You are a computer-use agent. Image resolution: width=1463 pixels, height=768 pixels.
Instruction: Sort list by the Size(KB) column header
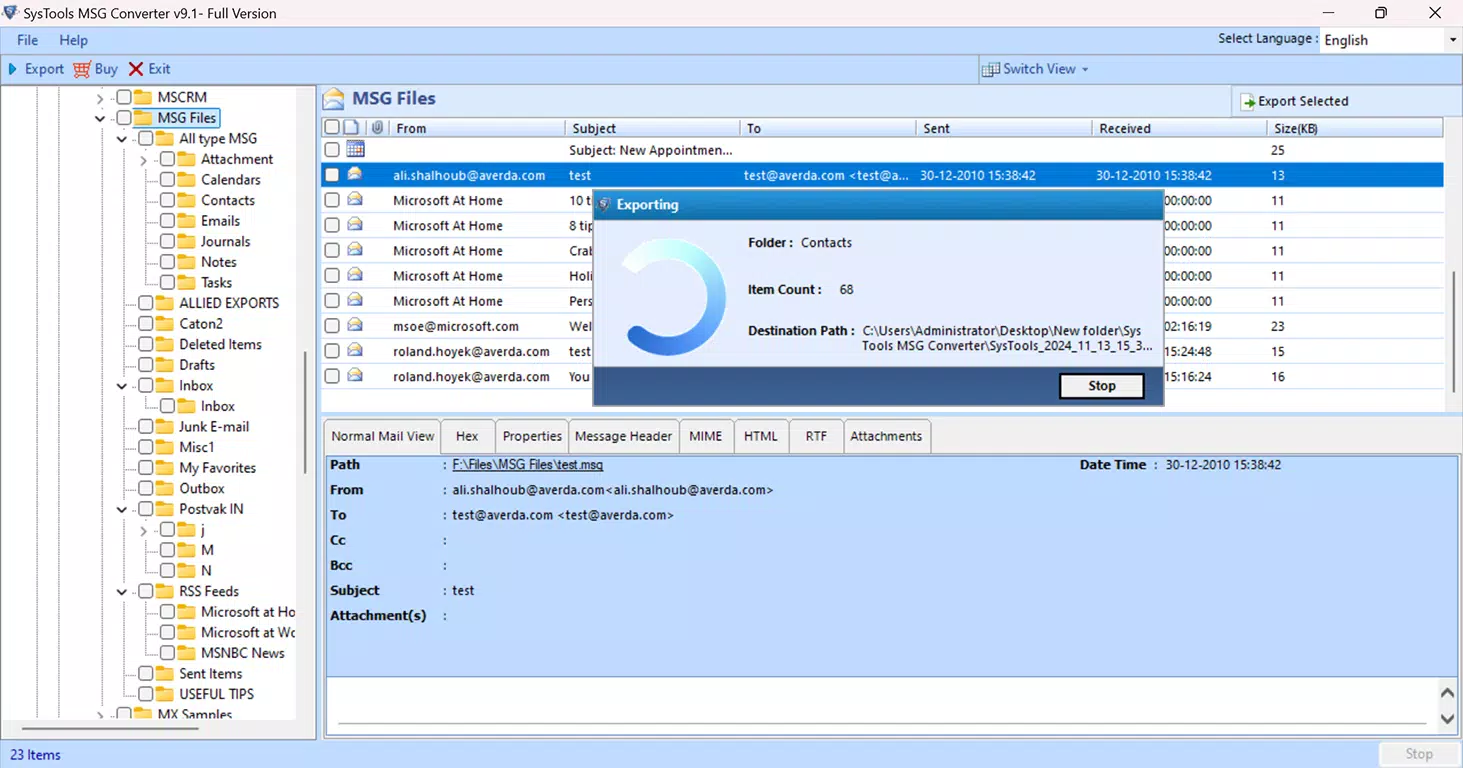[1354, 128]
